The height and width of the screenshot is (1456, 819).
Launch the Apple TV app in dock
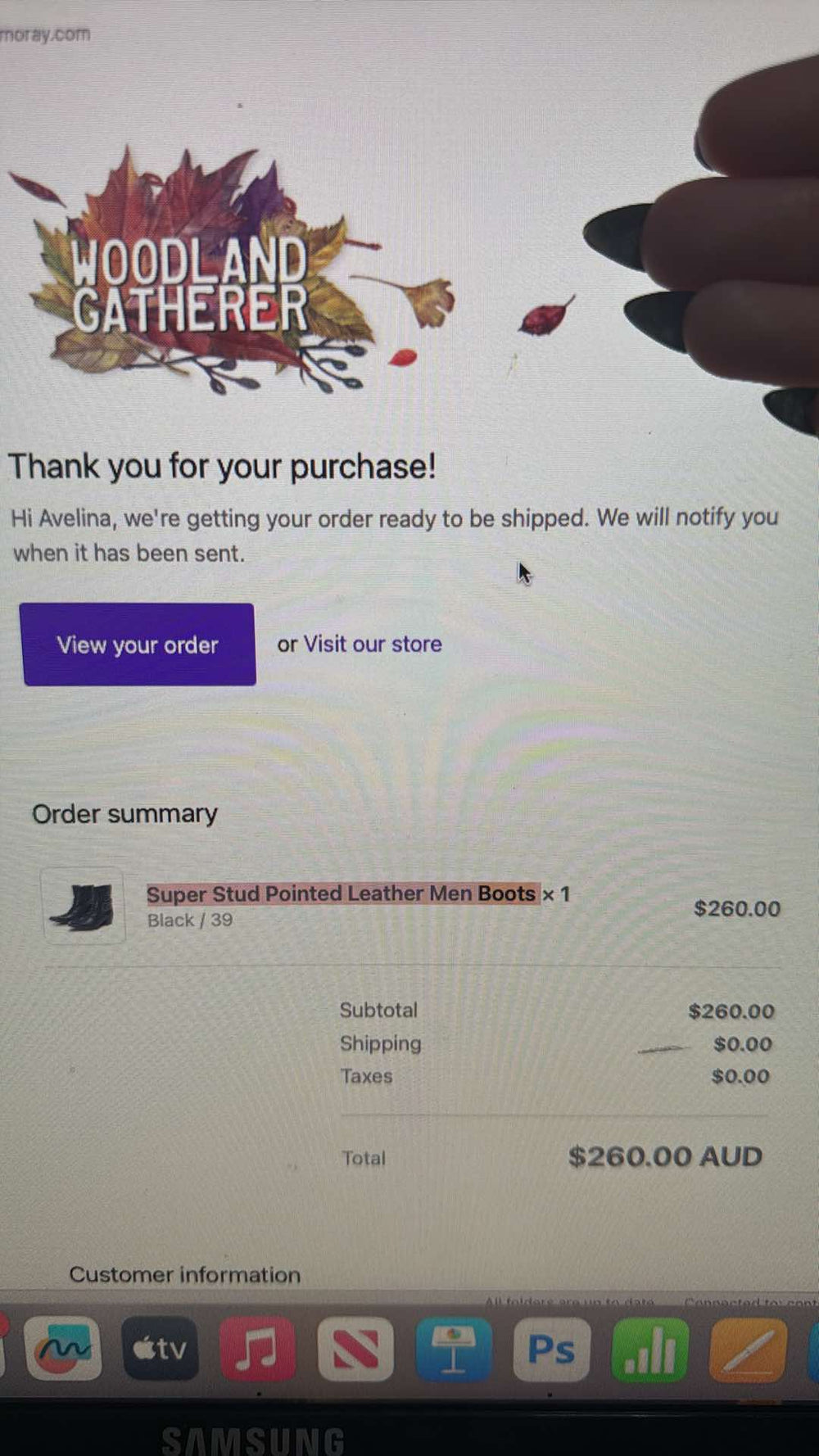coord(160,1349)
